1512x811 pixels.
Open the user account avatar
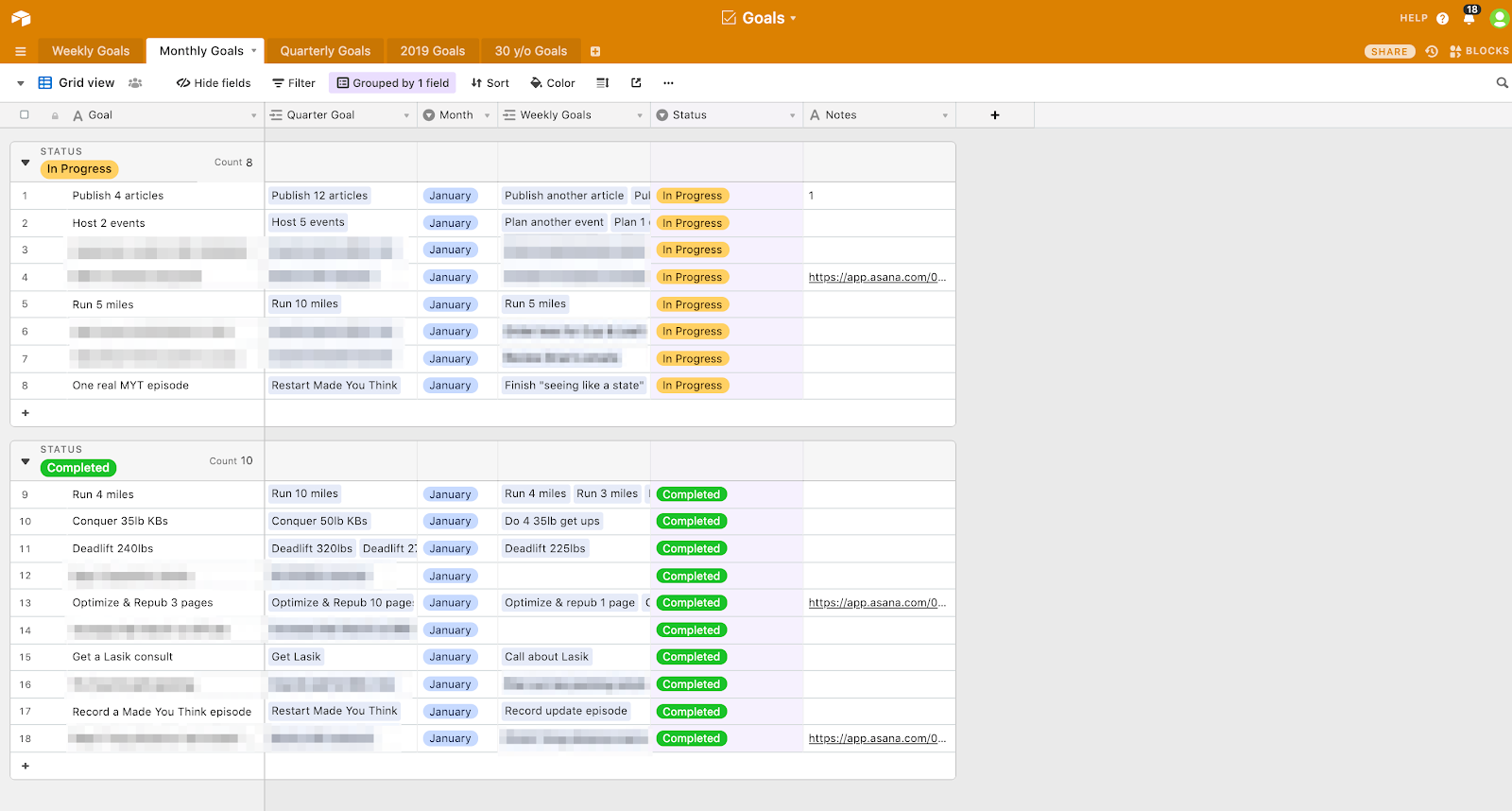click(1499, 18)
